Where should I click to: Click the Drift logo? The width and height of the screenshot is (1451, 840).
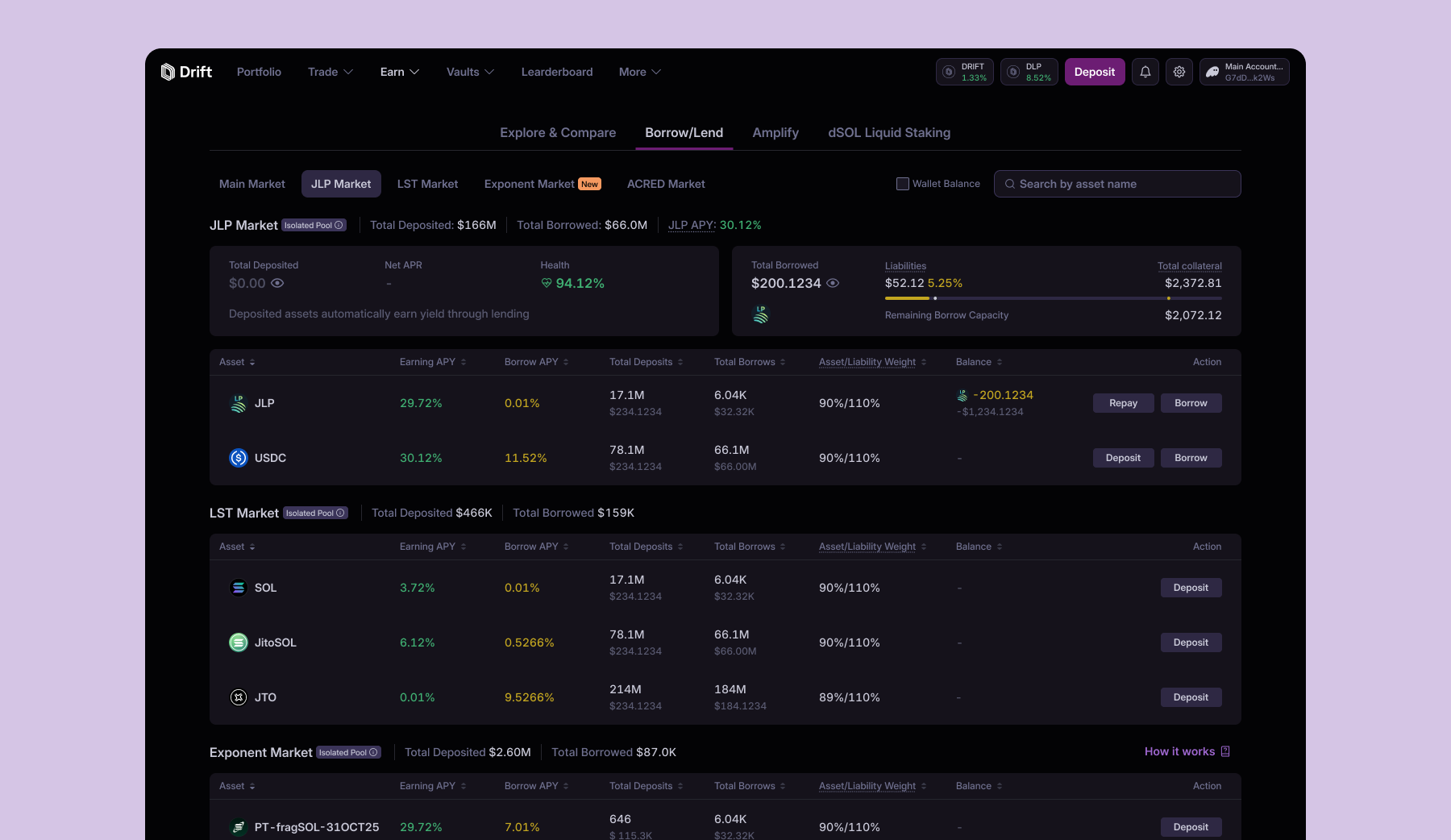(x=186, y=72)
